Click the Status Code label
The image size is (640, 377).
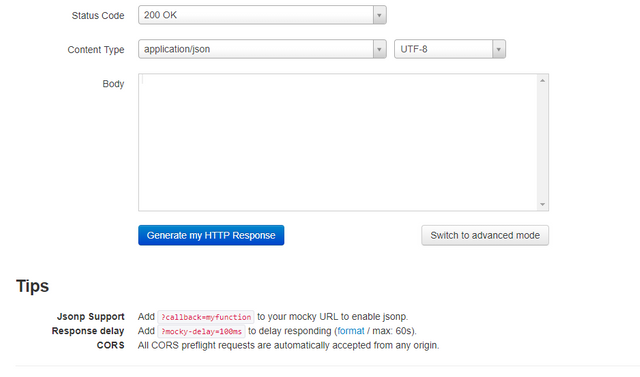click(x=98, y=16)
